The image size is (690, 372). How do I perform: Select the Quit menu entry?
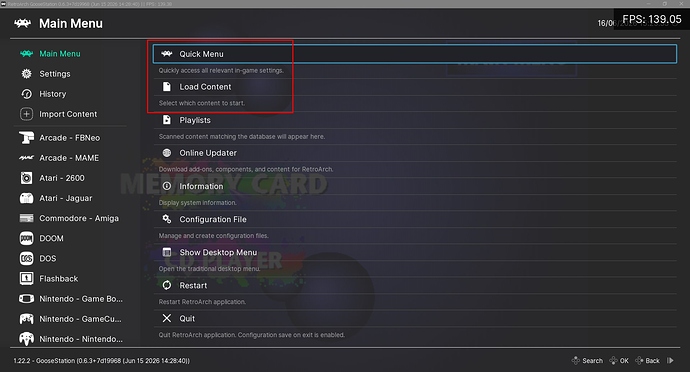tap(415, 318)
